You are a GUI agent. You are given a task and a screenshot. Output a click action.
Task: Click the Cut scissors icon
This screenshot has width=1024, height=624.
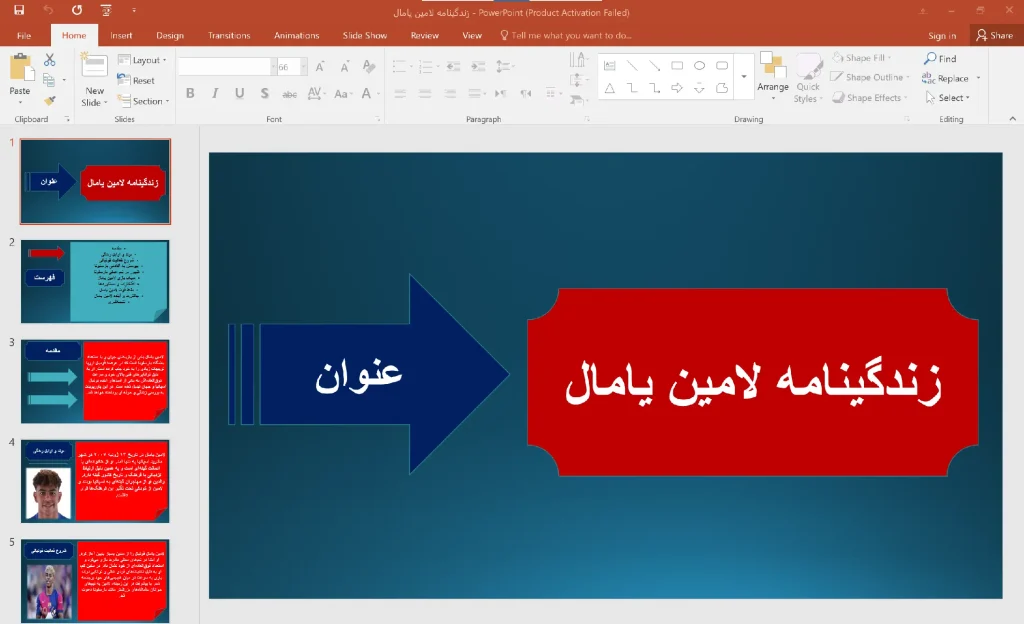(50, 60)
